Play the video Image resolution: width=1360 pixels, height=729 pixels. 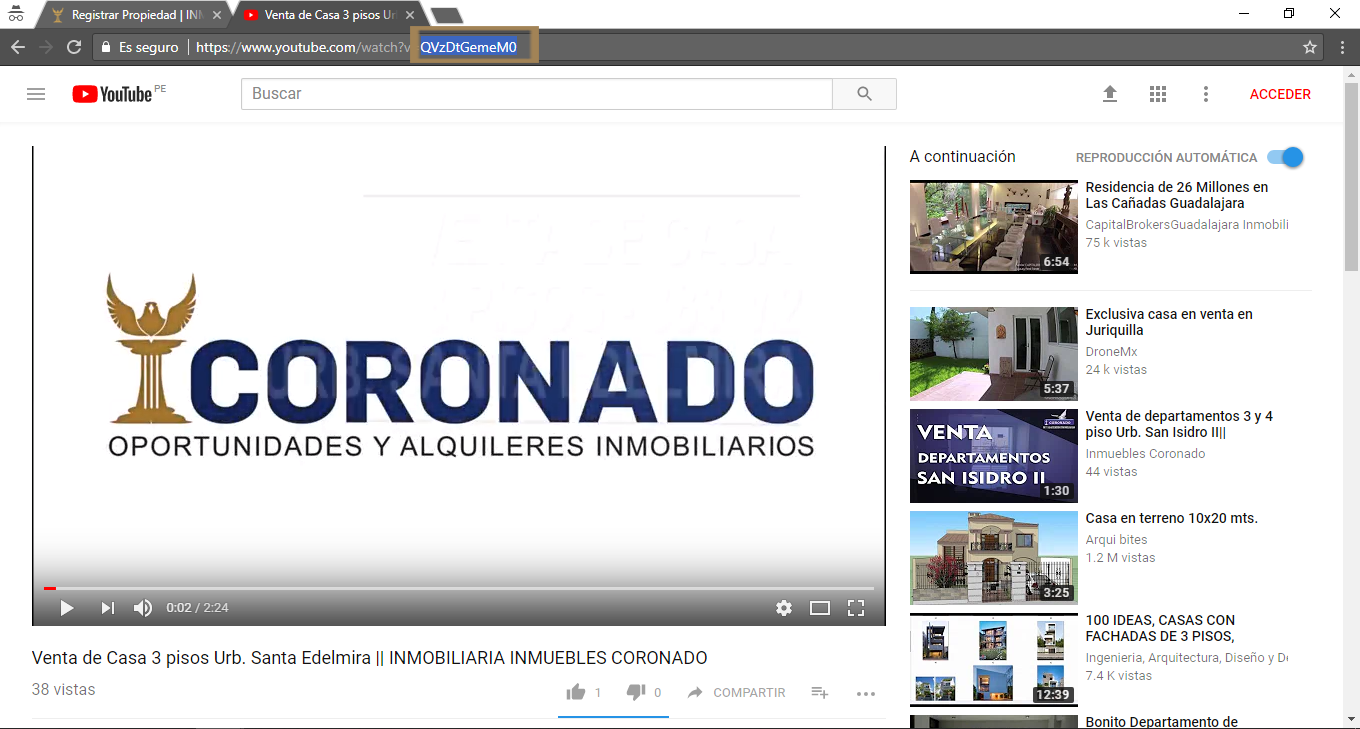point(67,608)
